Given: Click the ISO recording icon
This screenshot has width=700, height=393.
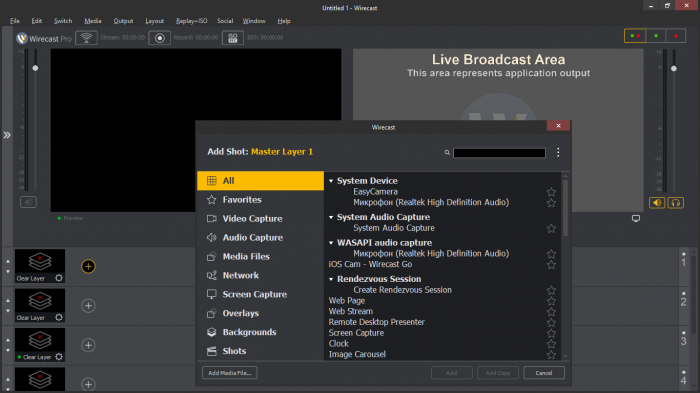Looking at the screenshot, I should pos(233,38).
